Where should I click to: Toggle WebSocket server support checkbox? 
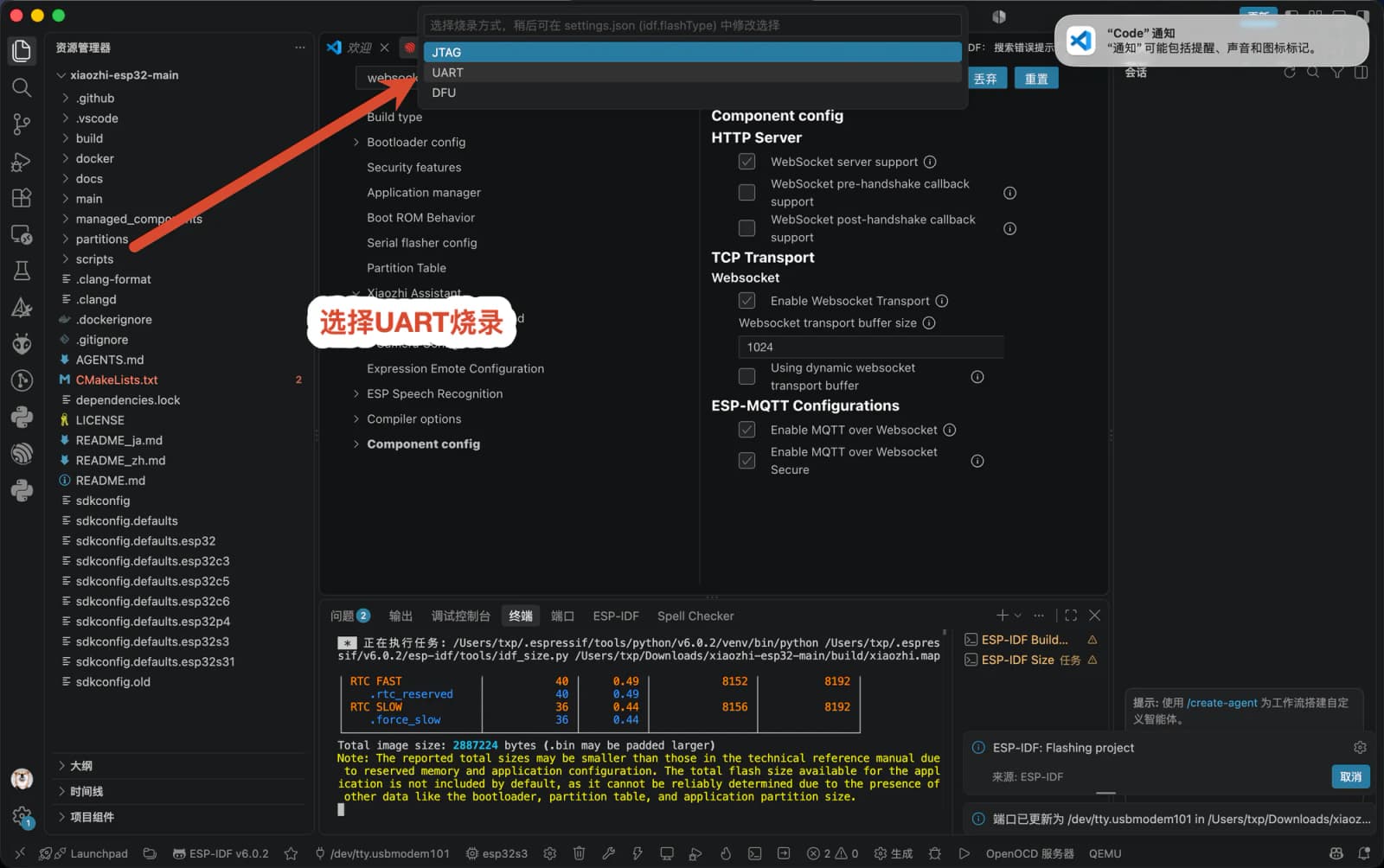(x=746, y=162)
